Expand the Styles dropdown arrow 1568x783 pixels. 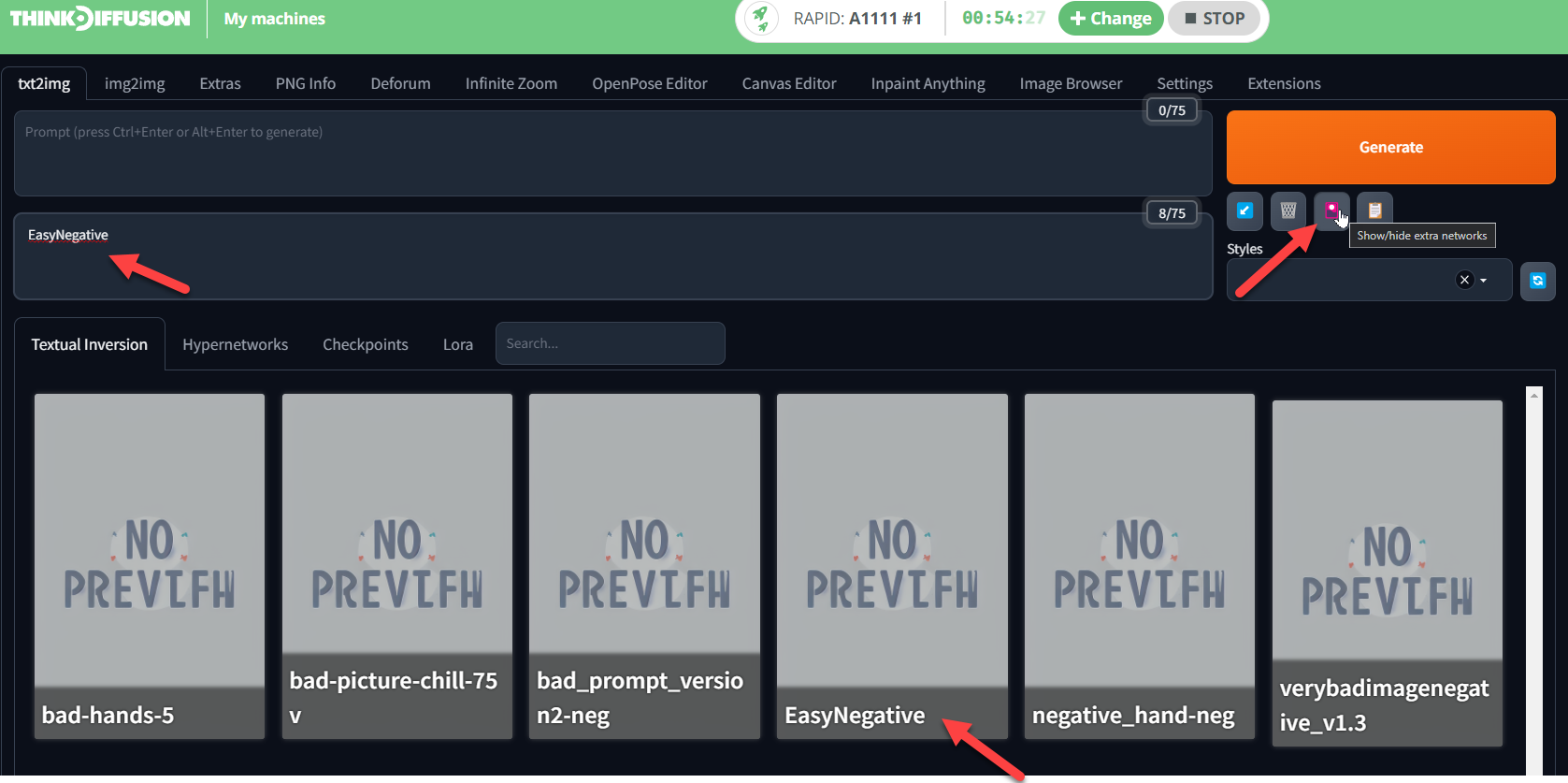pos(1484,281)
